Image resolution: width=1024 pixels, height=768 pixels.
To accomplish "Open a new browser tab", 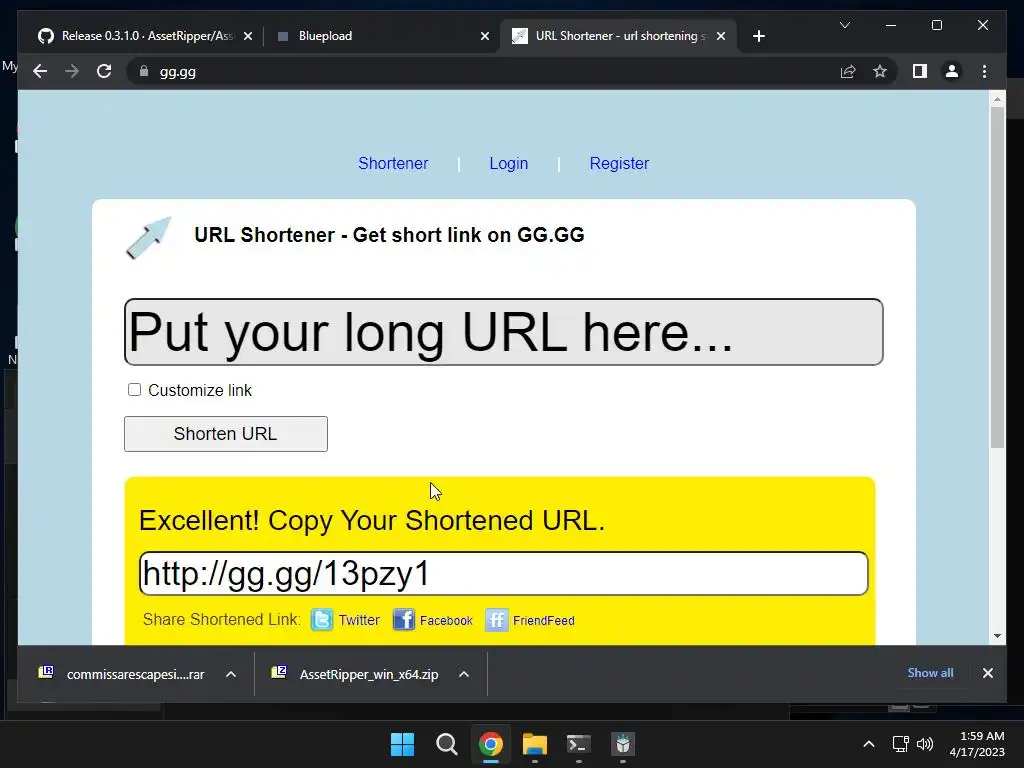I will [x=758, y=37].
